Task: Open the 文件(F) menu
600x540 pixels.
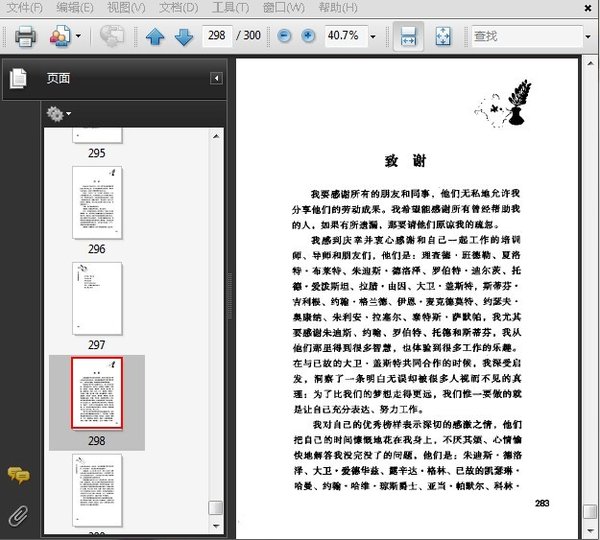Action: click(24, 7)
